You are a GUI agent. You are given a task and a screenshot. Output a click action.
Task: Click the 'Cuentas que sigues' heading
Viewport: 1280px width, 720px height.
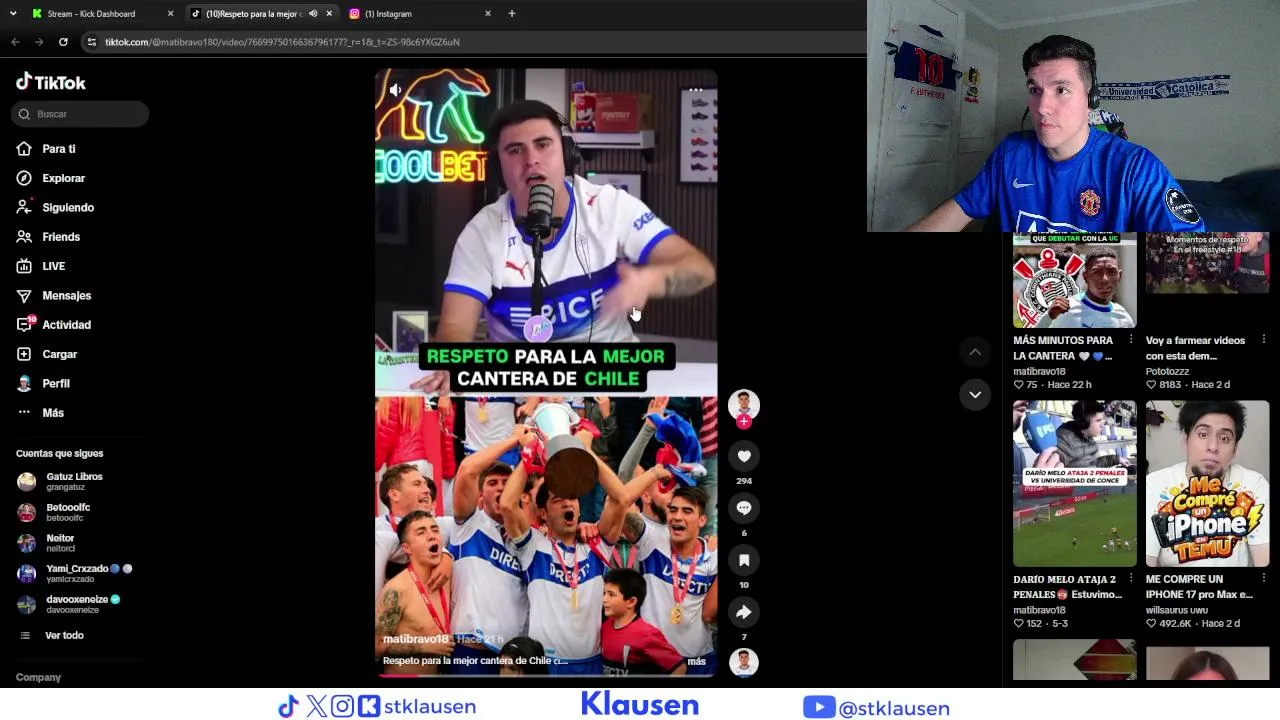click(59, 454)
